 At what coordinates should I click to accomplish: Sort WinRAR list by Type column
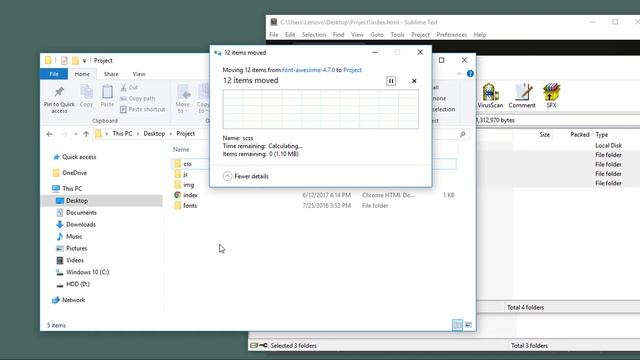point(602,134)
